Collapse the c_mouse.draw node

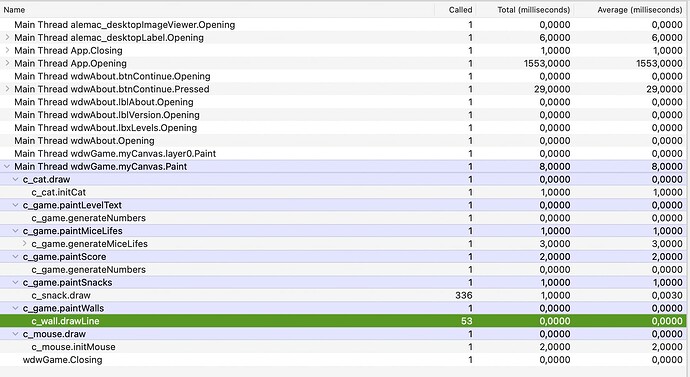(x=16, y=334)
